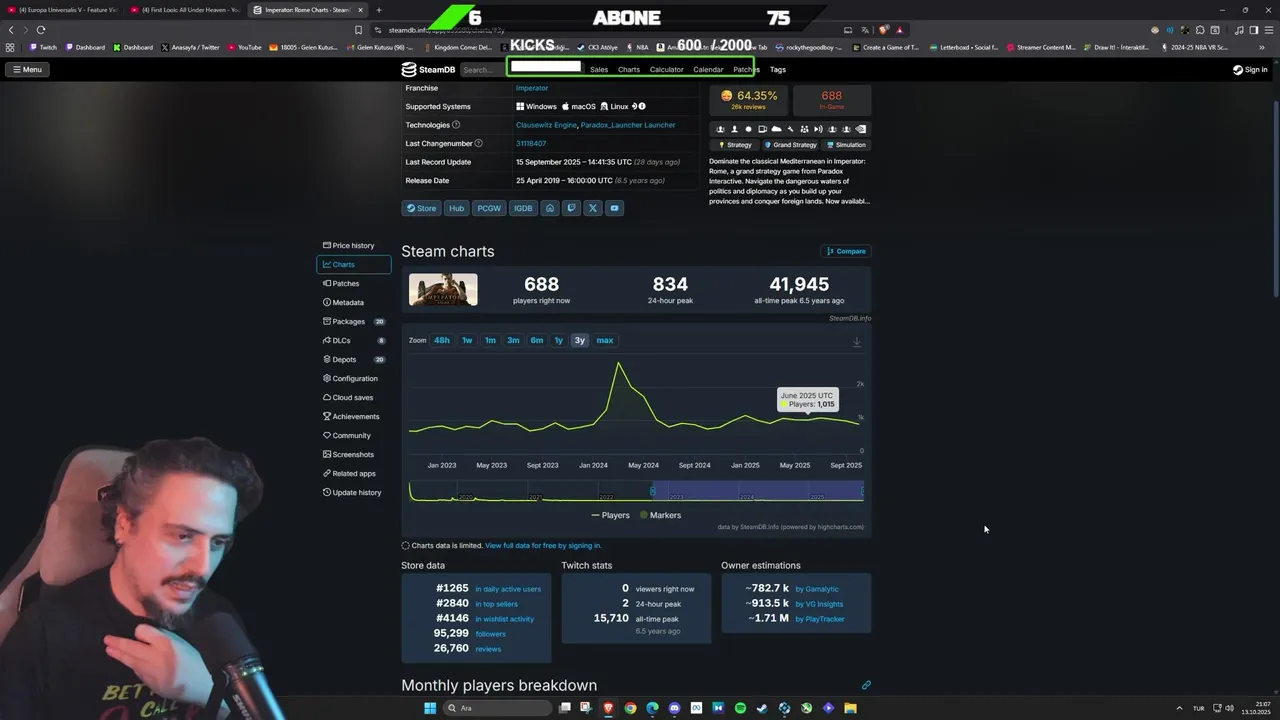Viewport: 1280px width, 720px height.
Task: Open 'View full data for free' link
Action: [x=543, y=546]
